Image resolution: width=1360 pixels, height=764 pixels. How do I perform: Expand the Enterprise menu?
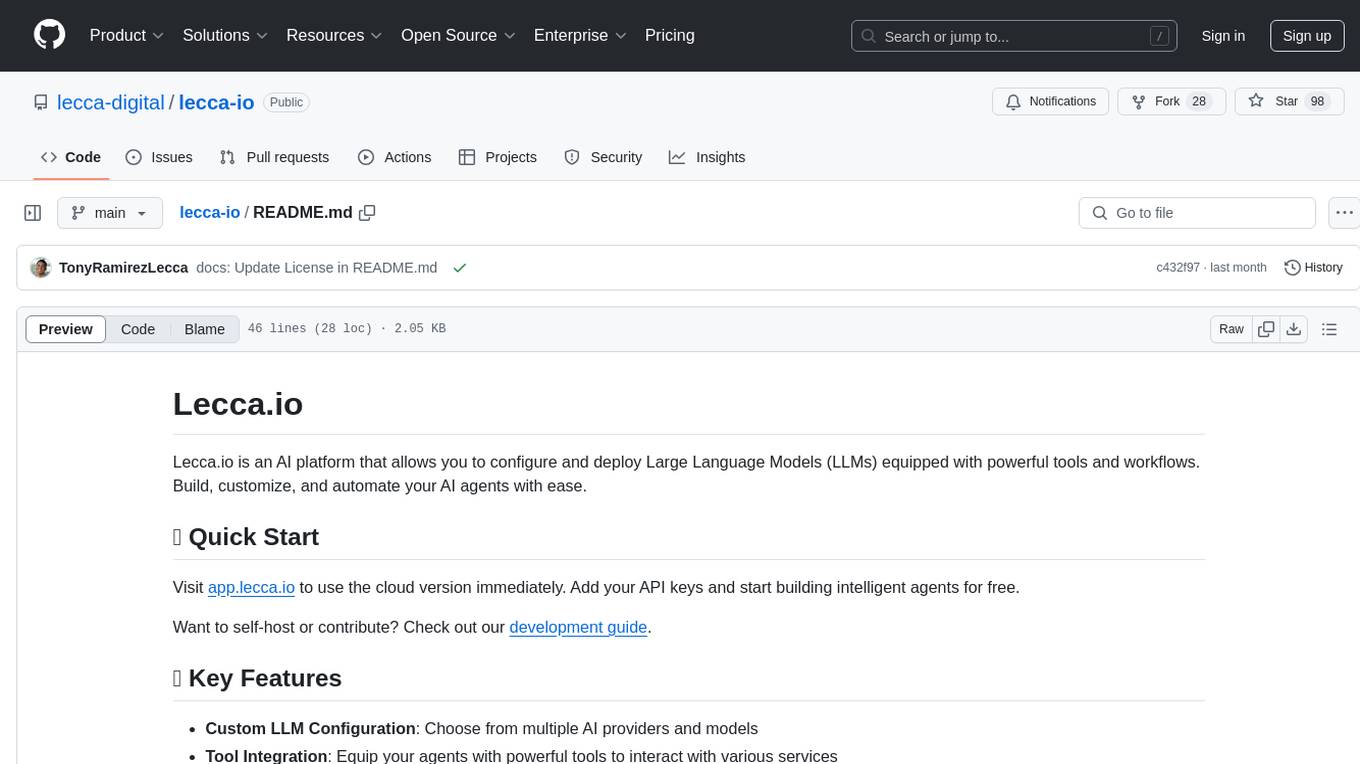point(580,35)
